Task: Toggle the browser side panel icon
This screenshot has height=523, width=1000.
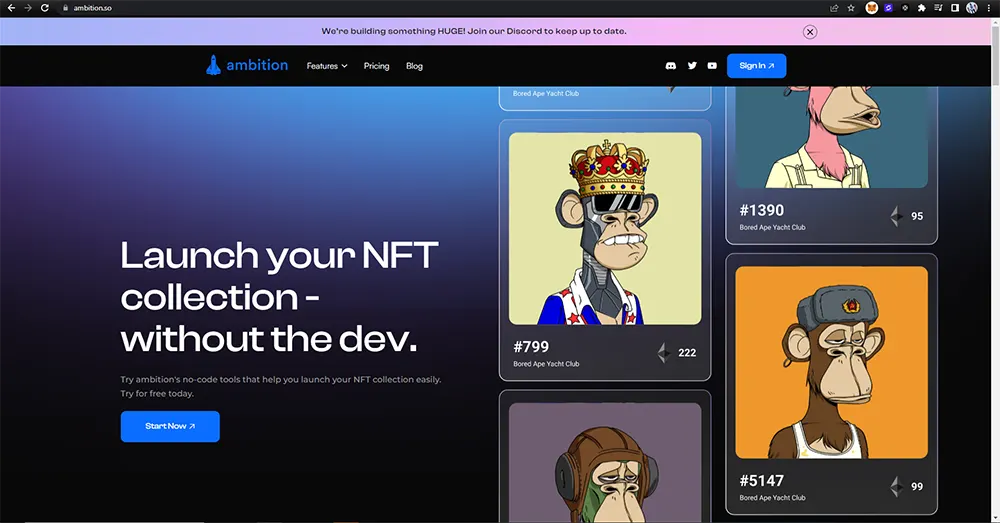Action: pyautogui.click(x=955, y=8)
